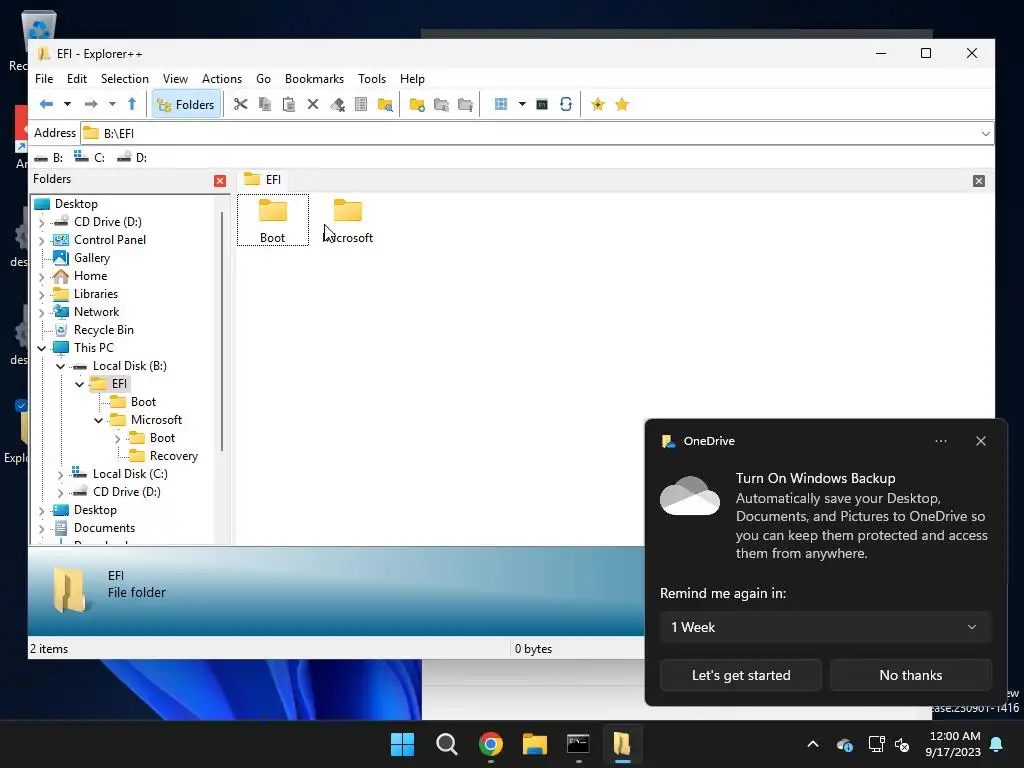Screen dimensions: 1024x768
Task: Collapse the EFI tree node
Action: point(80,384)
